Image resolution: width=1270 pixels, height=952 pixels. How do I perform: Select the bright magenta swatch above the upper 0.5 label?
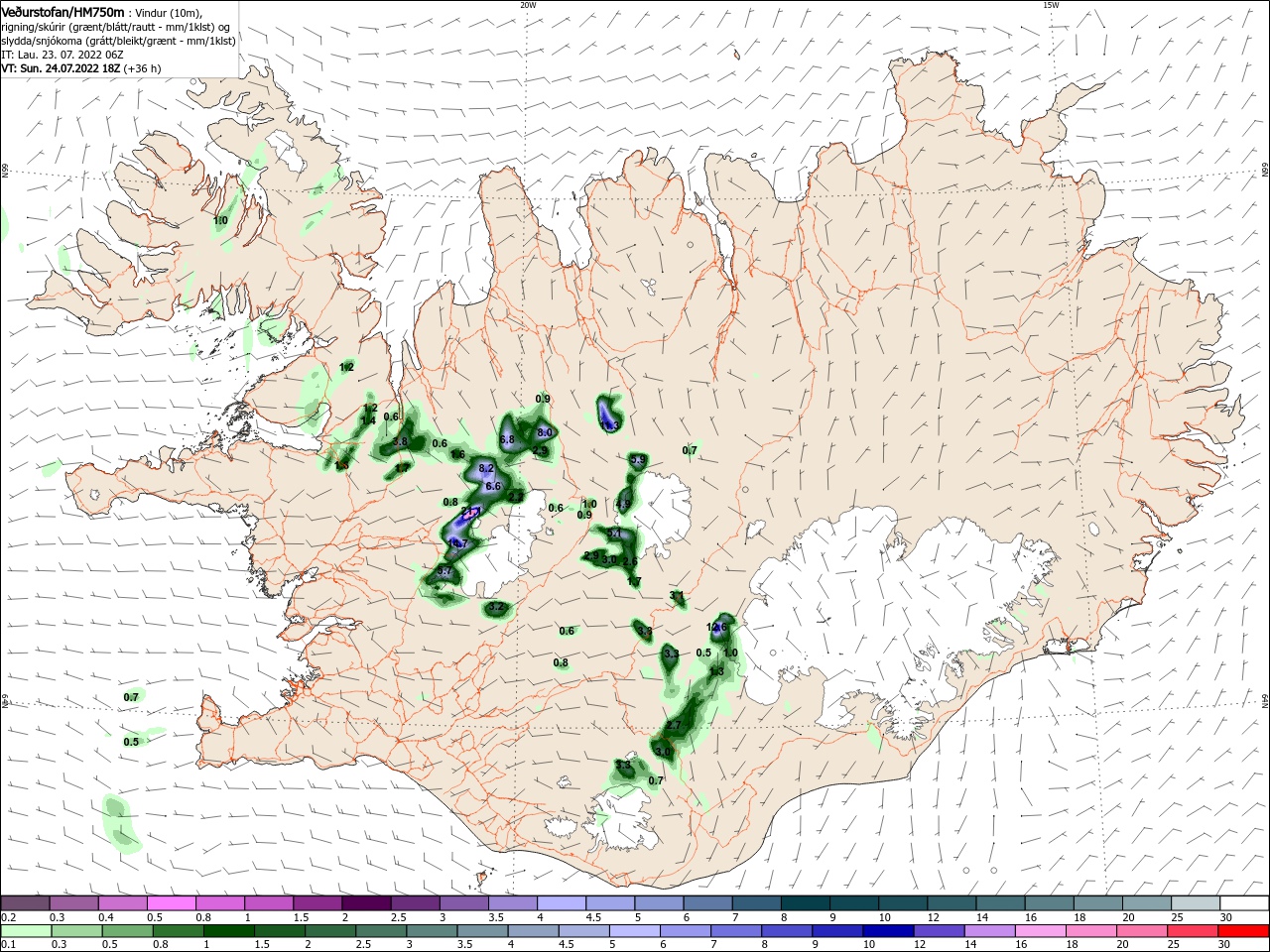172,902
